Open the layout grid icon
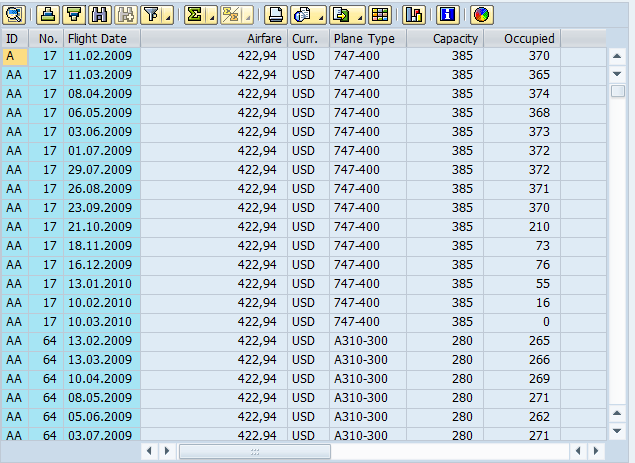 [x=380, y=15]
